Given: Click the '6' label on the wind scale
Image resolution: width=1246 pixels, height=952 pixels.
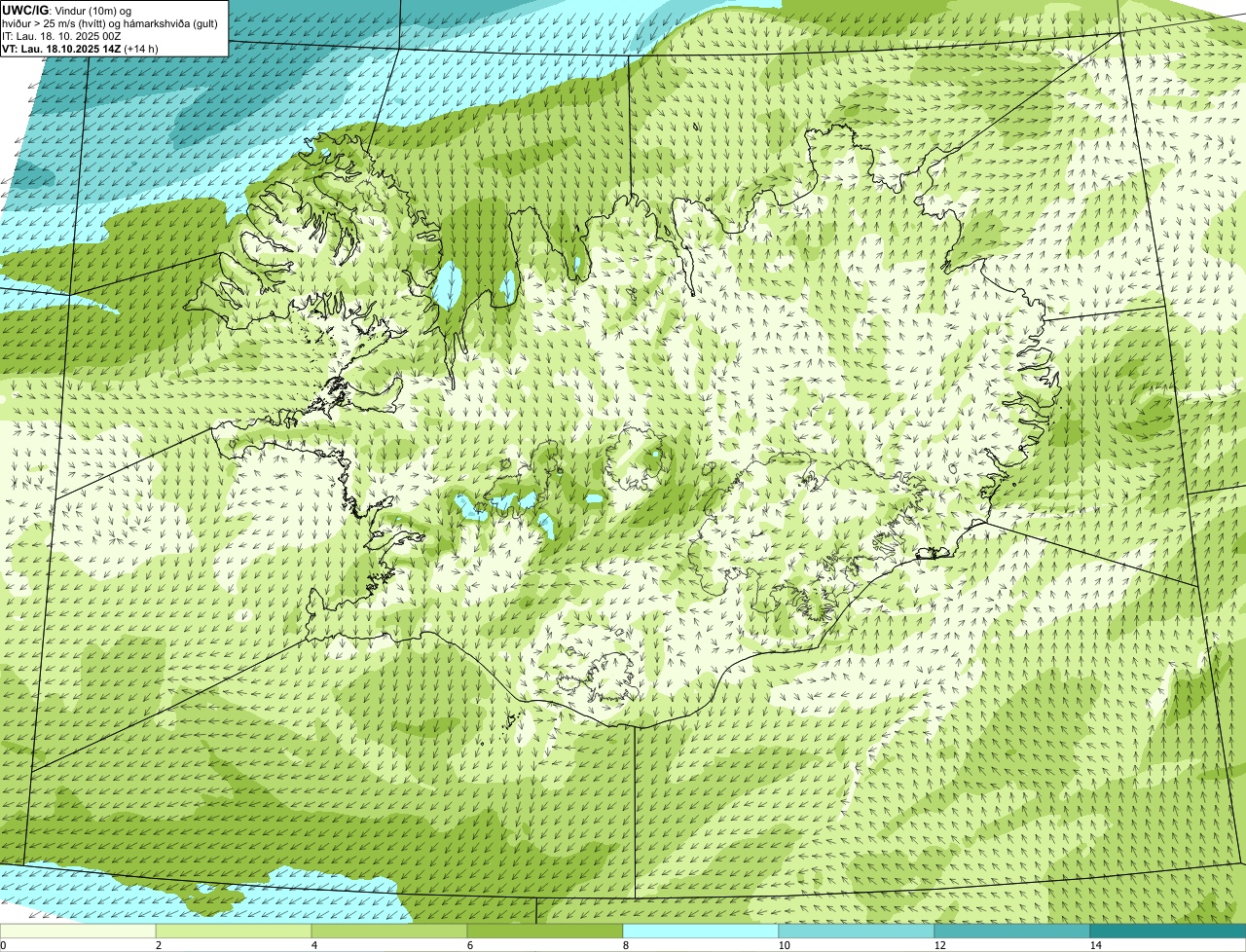Looking at the screenshot, I should coord(469,945).
